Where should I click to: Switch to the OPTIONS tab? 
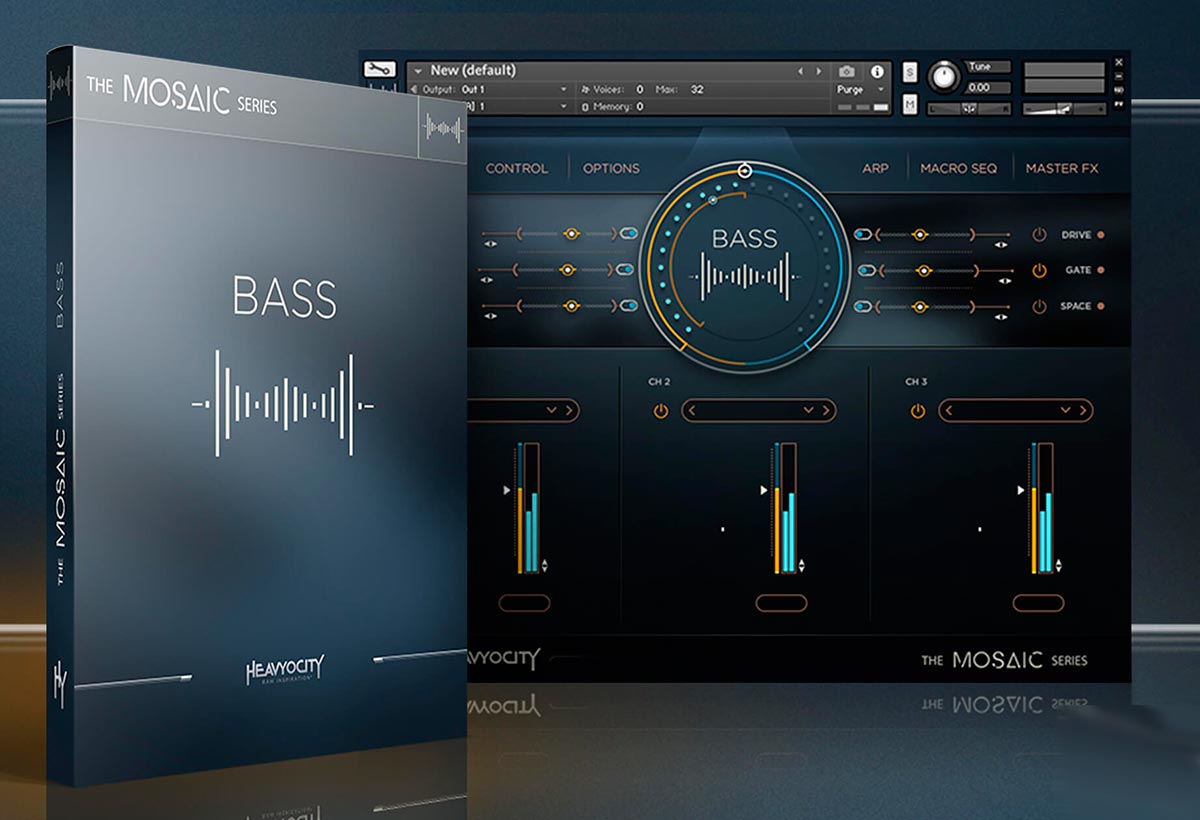point(611,168)
